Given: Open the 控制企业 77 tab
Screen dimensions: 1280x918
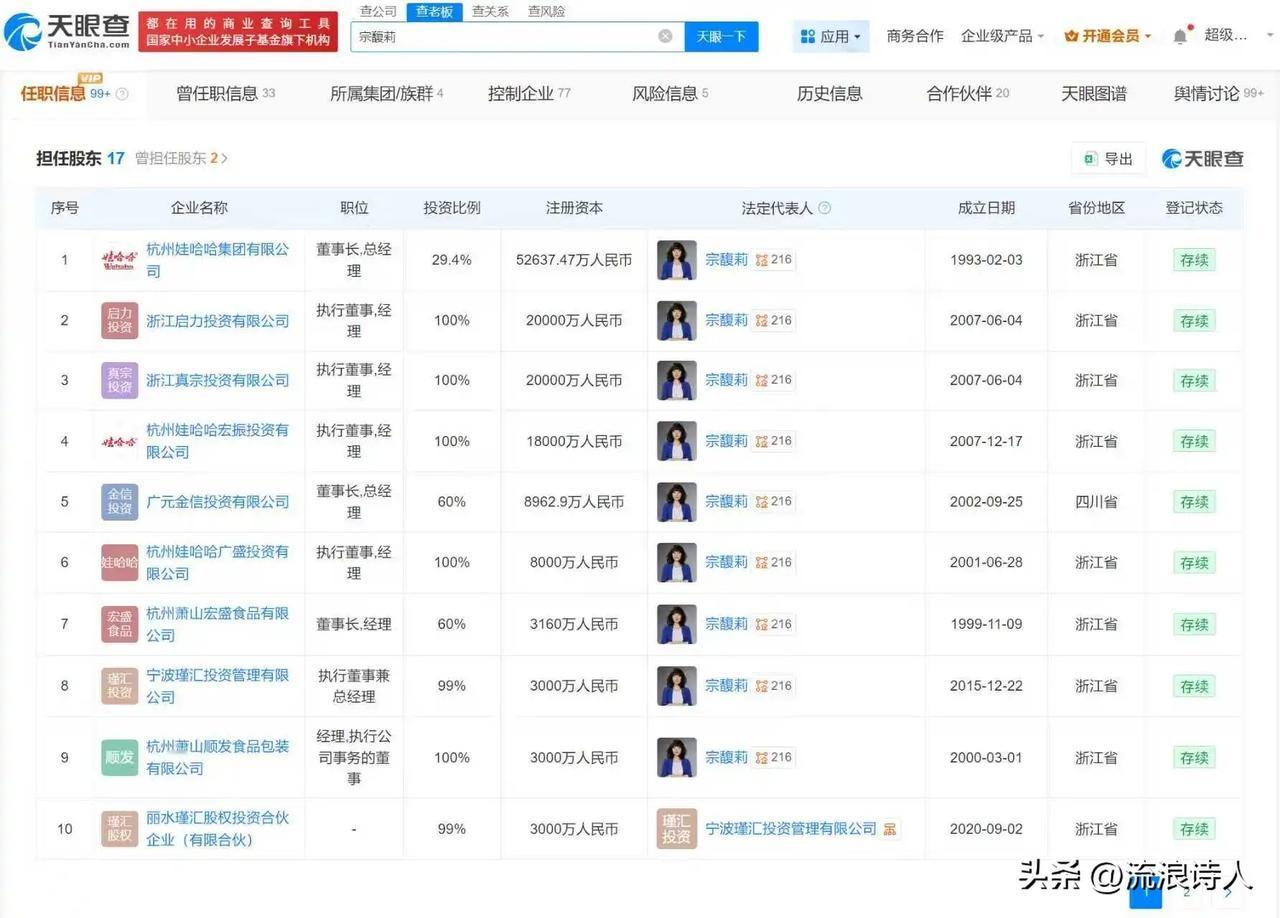Looking at the screenshot, I should 529,94.
